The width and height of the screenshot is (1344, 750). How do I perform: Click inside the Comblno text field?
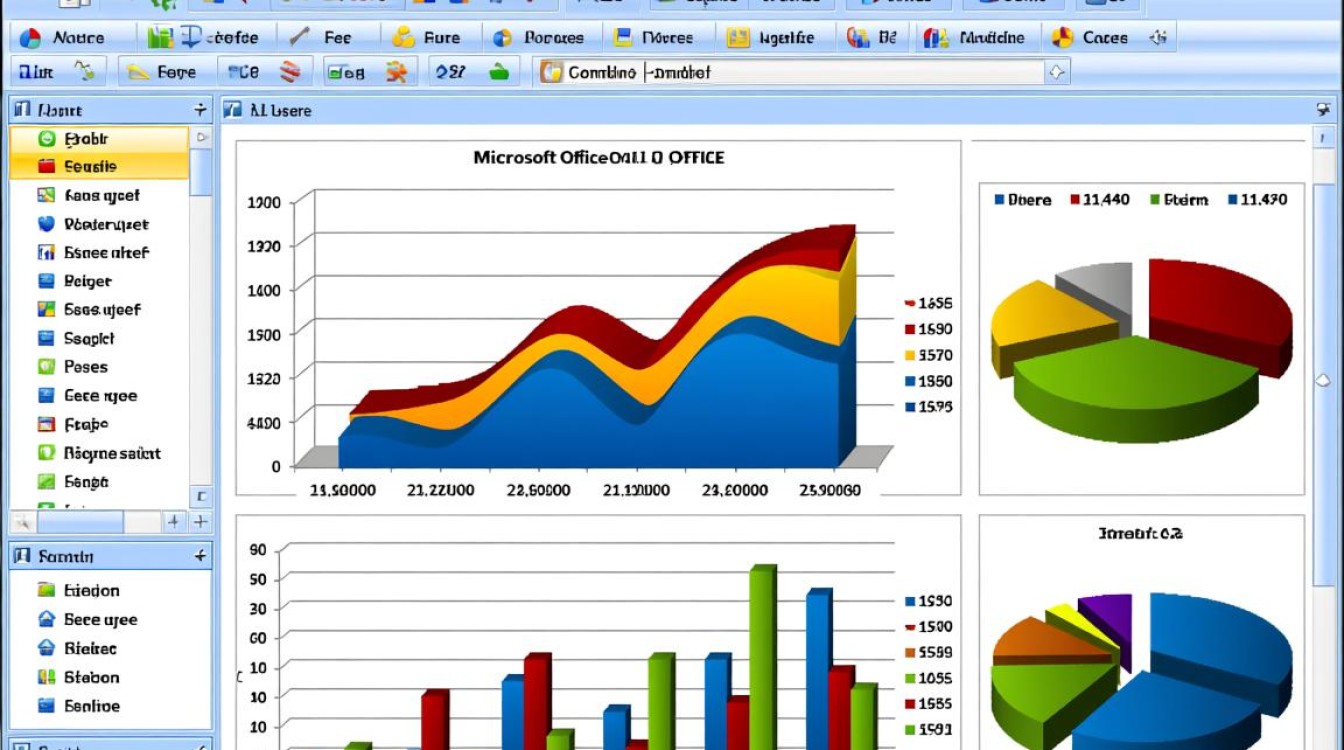coord(805,72)
